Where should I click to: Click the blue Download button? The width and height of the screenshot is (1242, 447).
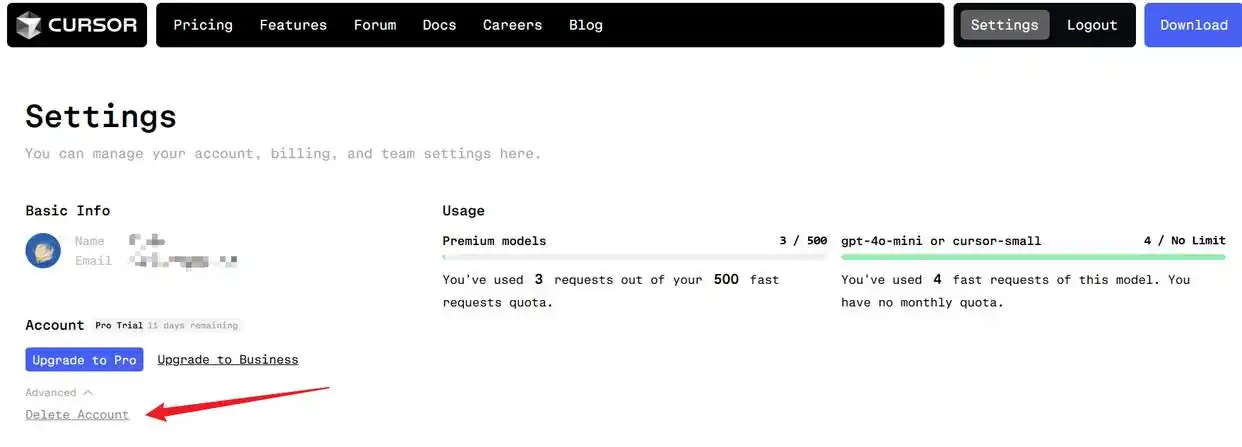[x=1193, y=25]
